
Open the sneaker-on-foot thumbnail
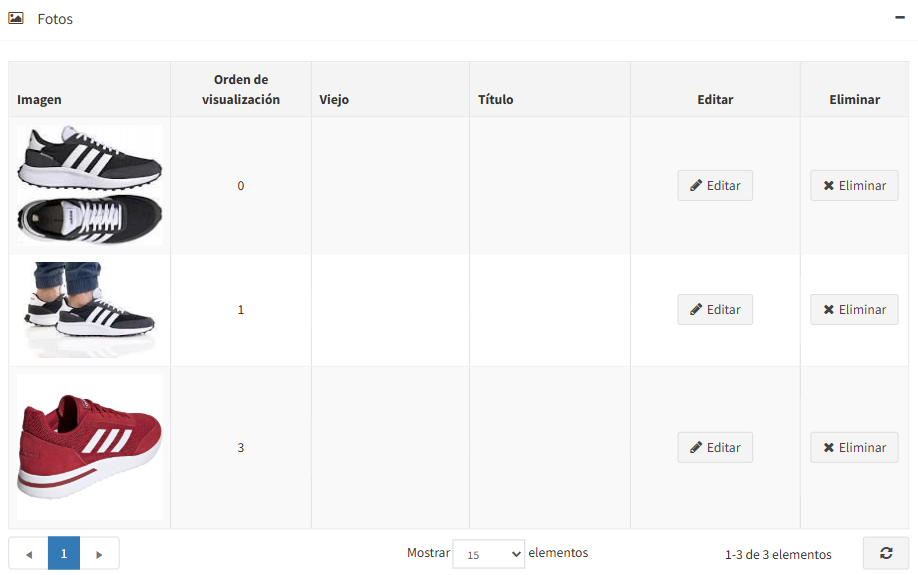89,310
